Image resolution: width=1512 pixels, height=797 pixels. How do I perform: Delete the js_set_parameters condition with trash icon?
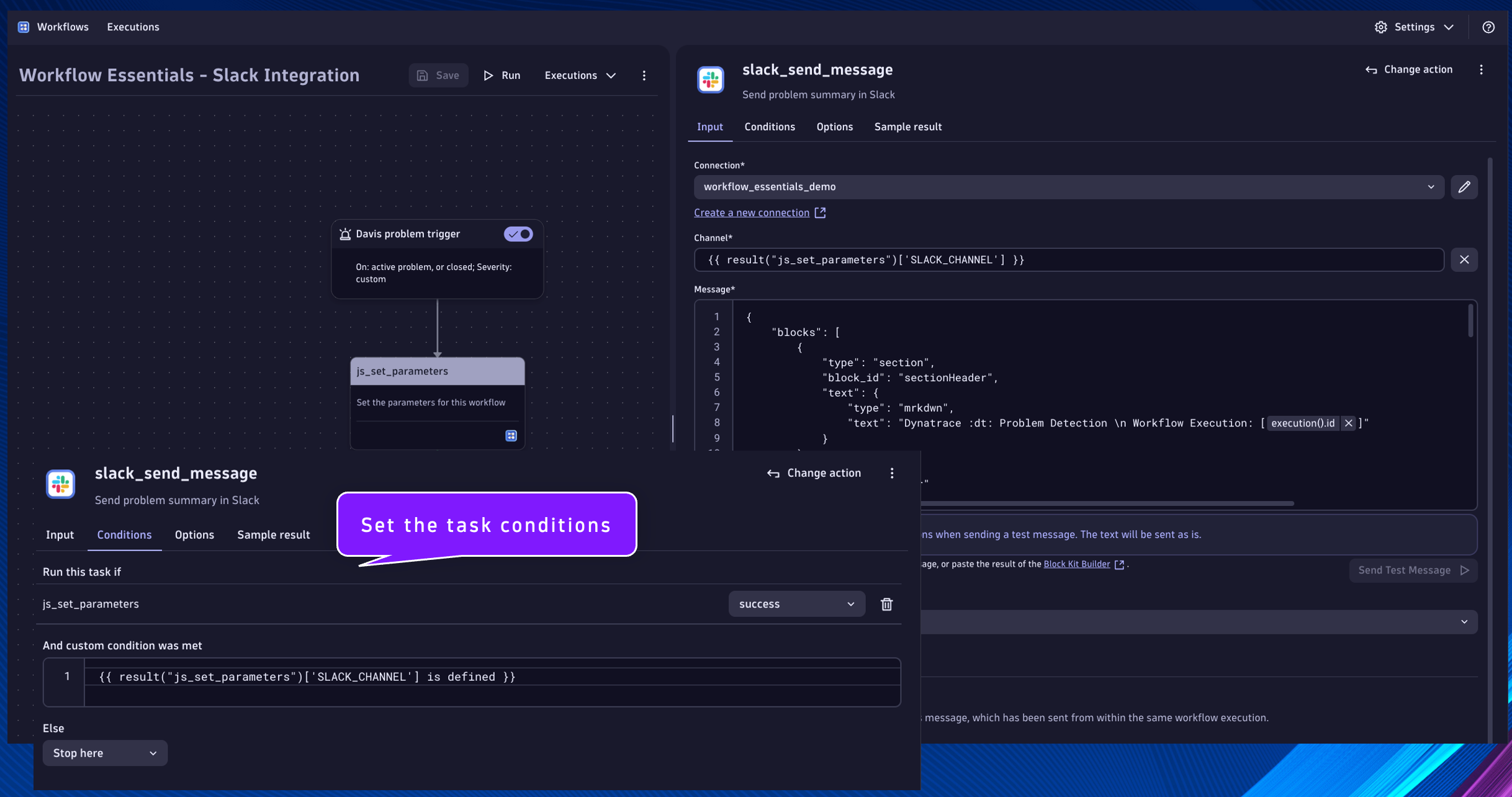pyautogui.click(x=887, y=604)
